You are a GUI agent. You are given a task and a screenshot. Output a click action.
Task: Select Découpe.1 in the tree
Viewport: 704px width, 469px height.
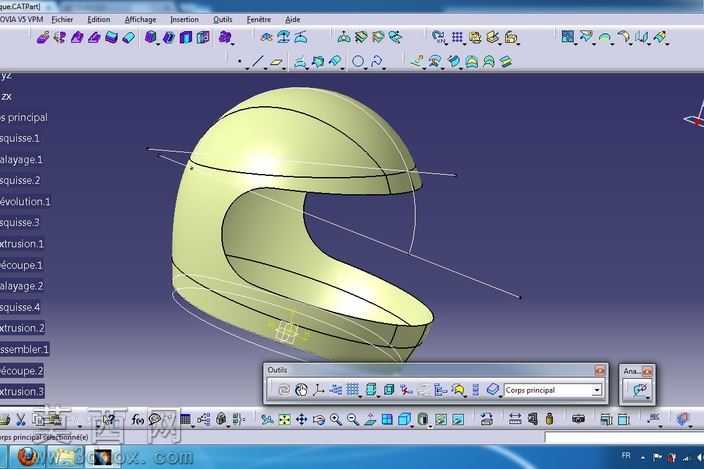pyautogui.click(x=22, y=265)
